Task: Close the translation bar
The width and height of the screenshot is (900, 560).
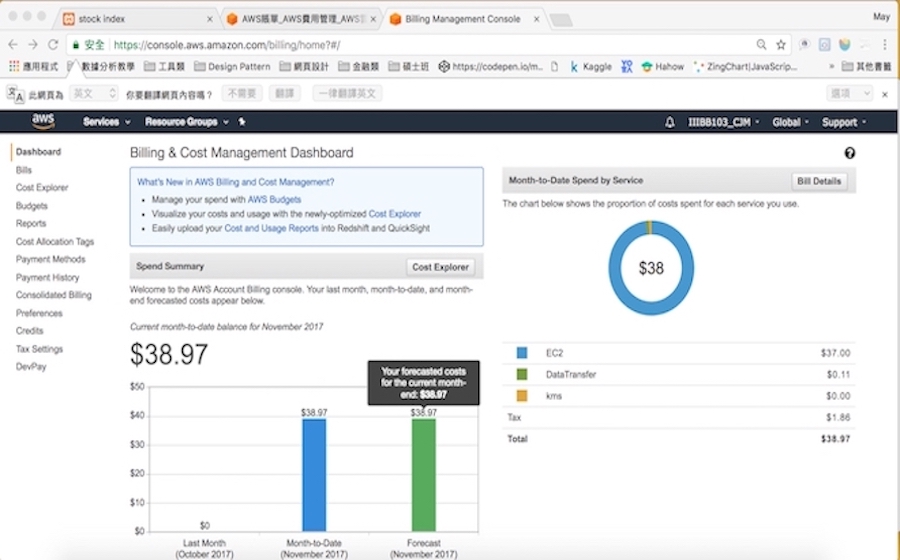Action: coord(885,94)
